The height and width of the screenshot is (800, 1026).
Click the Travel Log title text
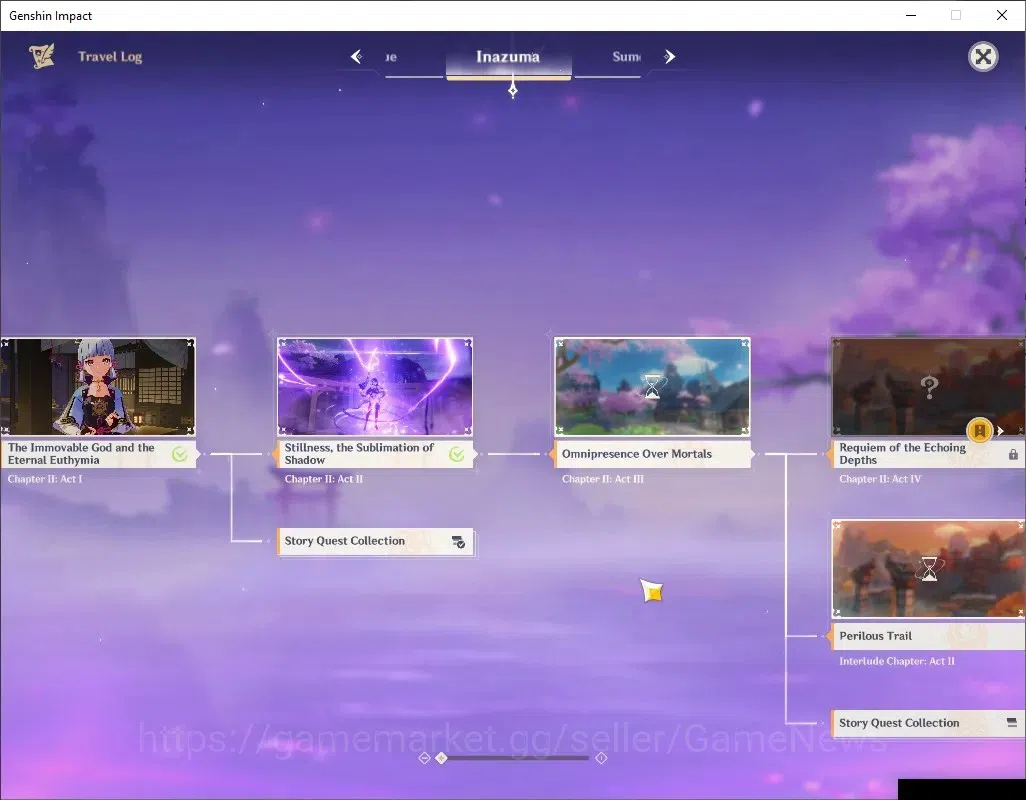point(110,57)
